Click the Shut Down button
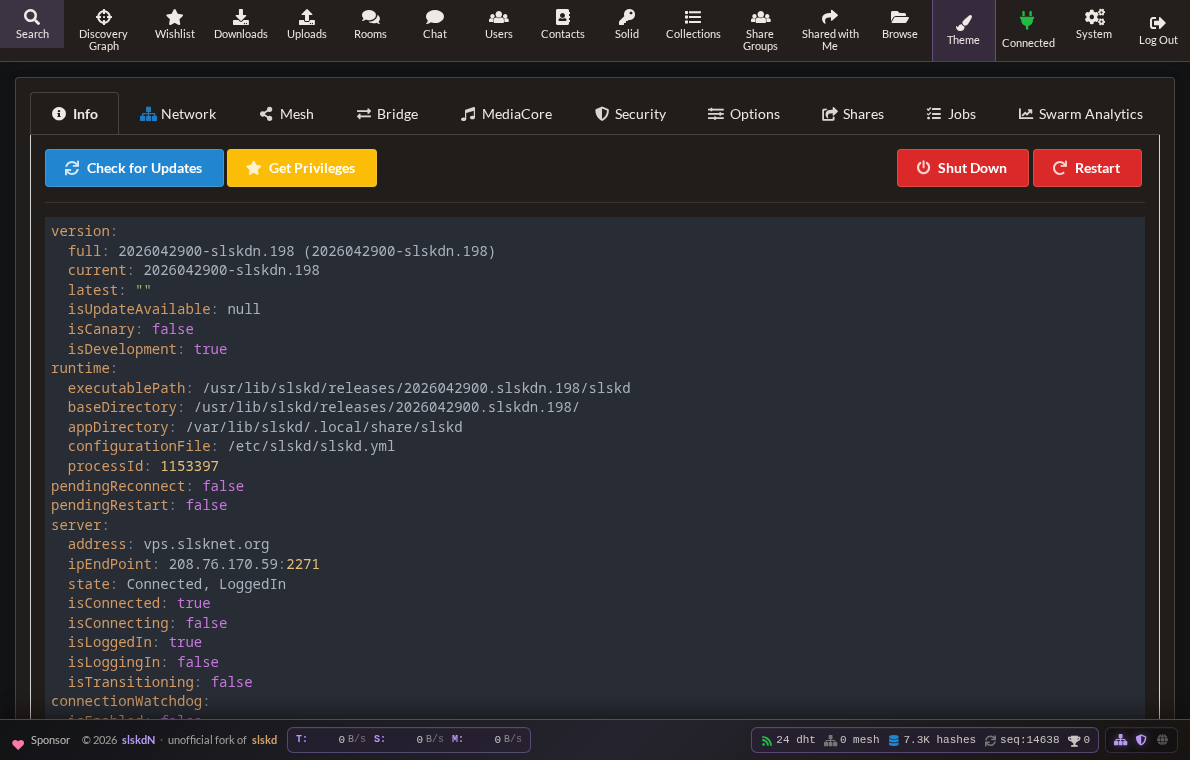The image size is (1190, 760). (962, 168)
